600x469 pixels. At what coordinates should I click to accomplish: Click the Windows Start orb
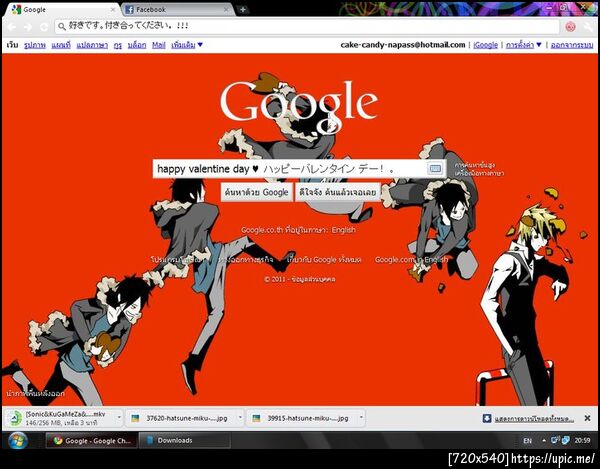coord(18,441)
